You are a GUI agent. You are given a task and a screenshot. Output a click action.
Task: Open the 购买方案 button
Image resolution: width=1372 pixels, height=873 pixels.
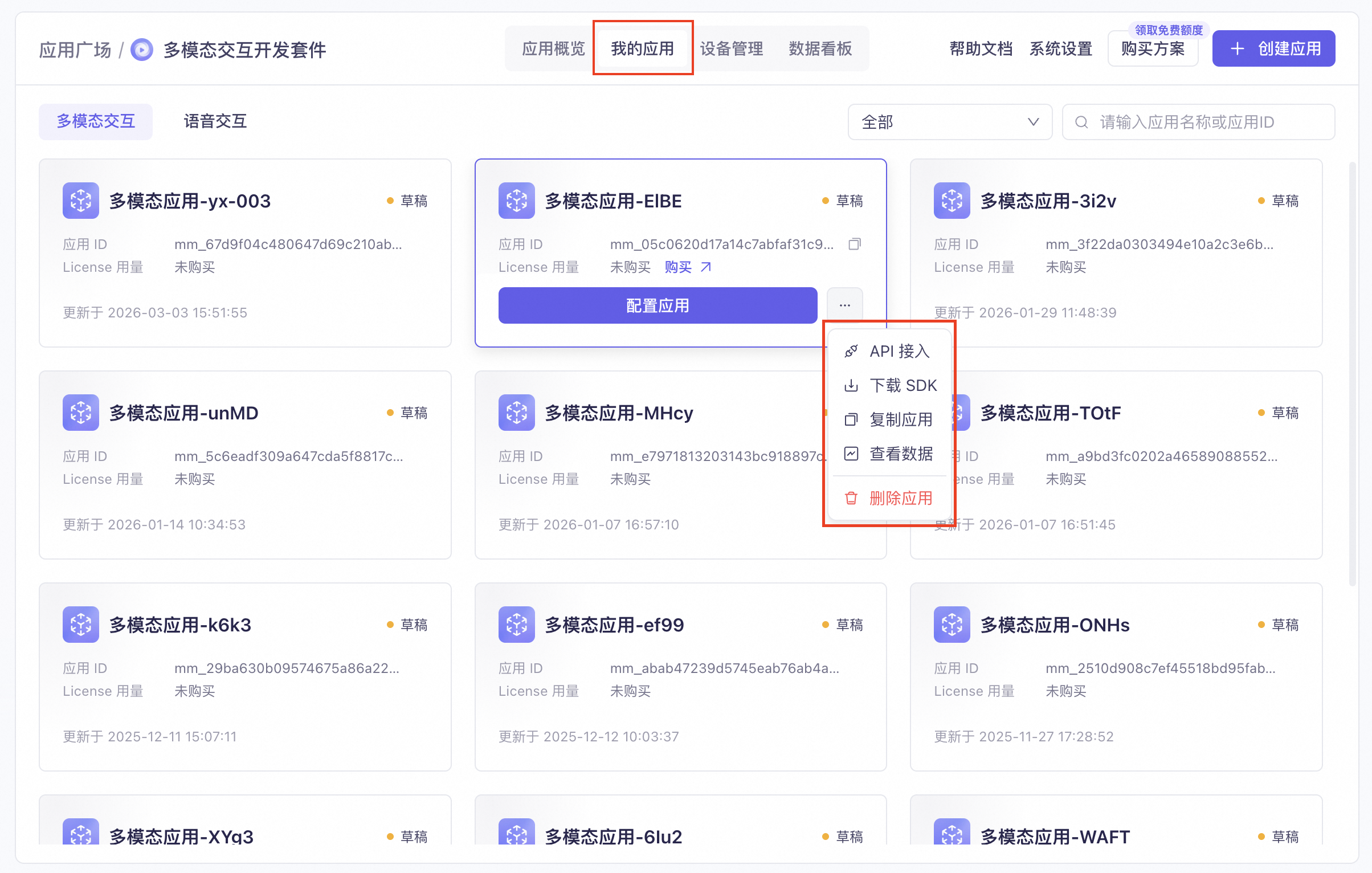(1153, 49)
